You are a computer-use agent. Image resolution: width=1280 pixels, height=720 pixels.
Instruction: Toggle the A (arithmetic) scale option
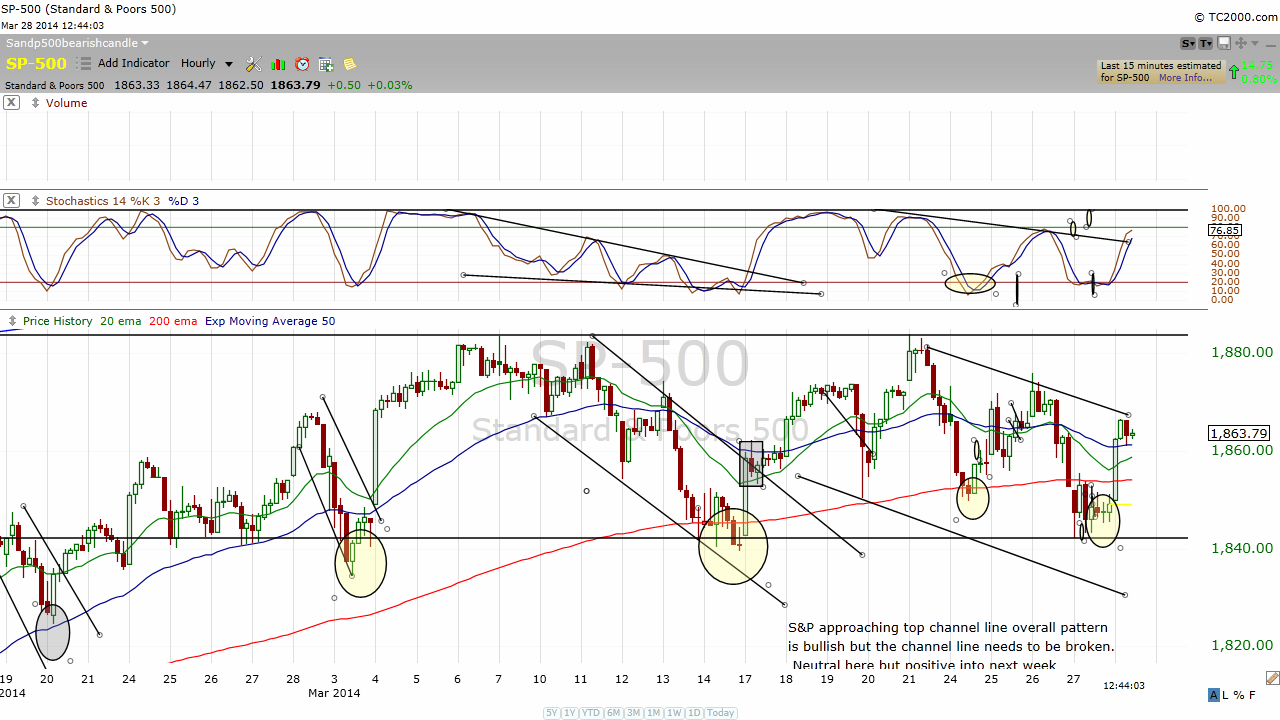coord(1214,695)
